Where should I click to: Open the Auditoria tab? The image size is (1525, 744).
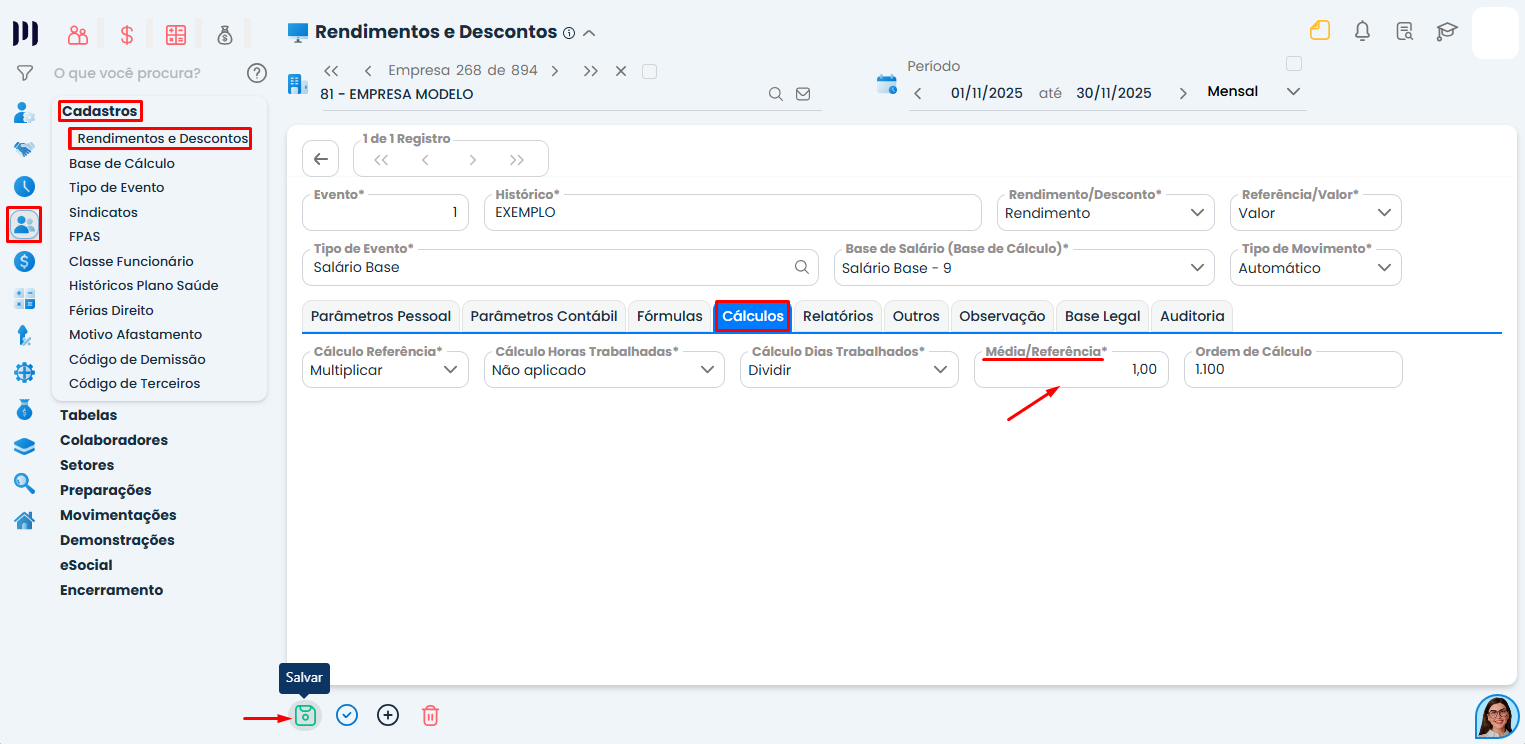pyautogui.click(x=1192, y=316)
